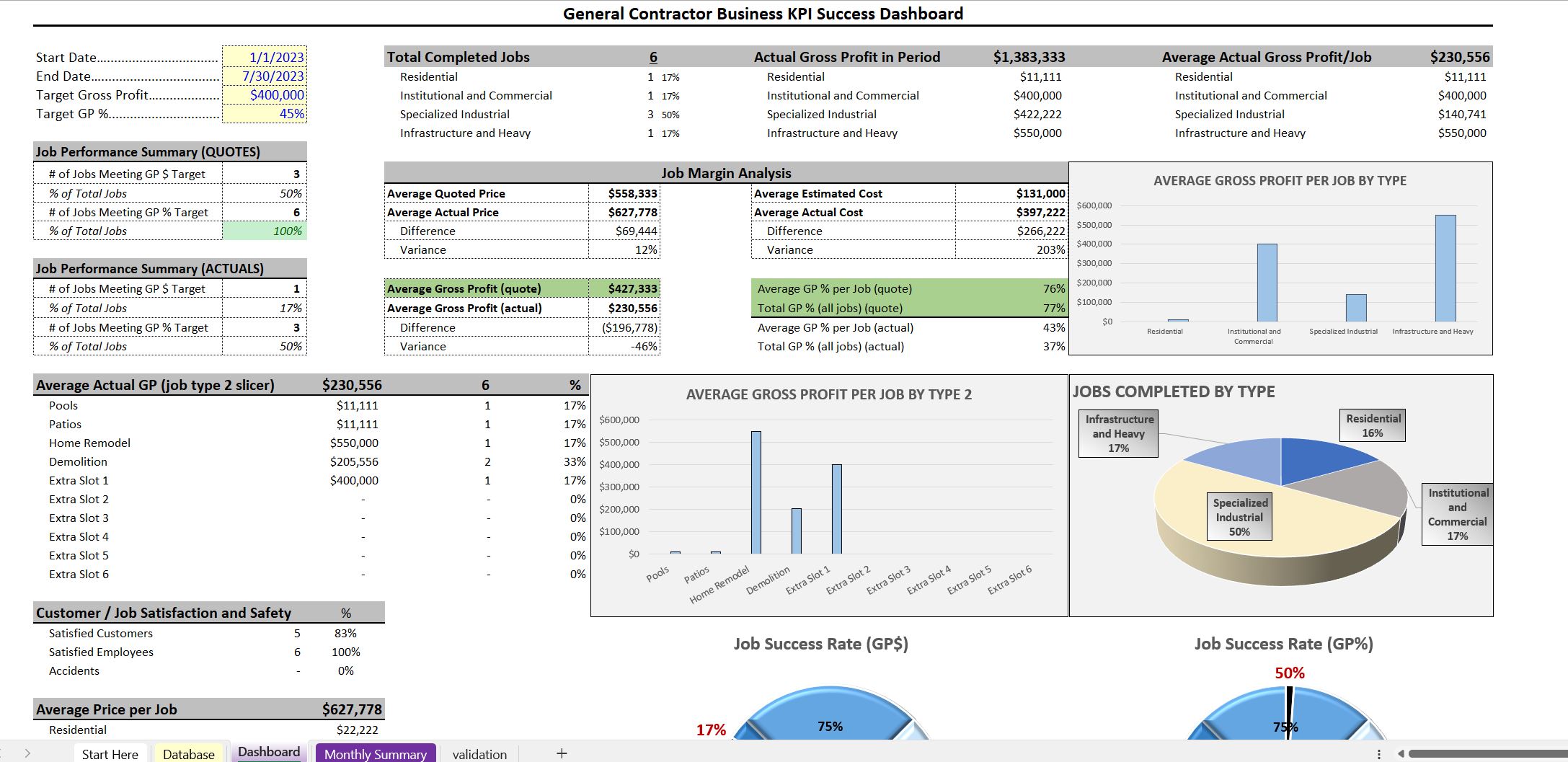This screenshot has width=1568, height=762.
Task: Click 'Average Price per Job' header
Action: coord(106,709)
